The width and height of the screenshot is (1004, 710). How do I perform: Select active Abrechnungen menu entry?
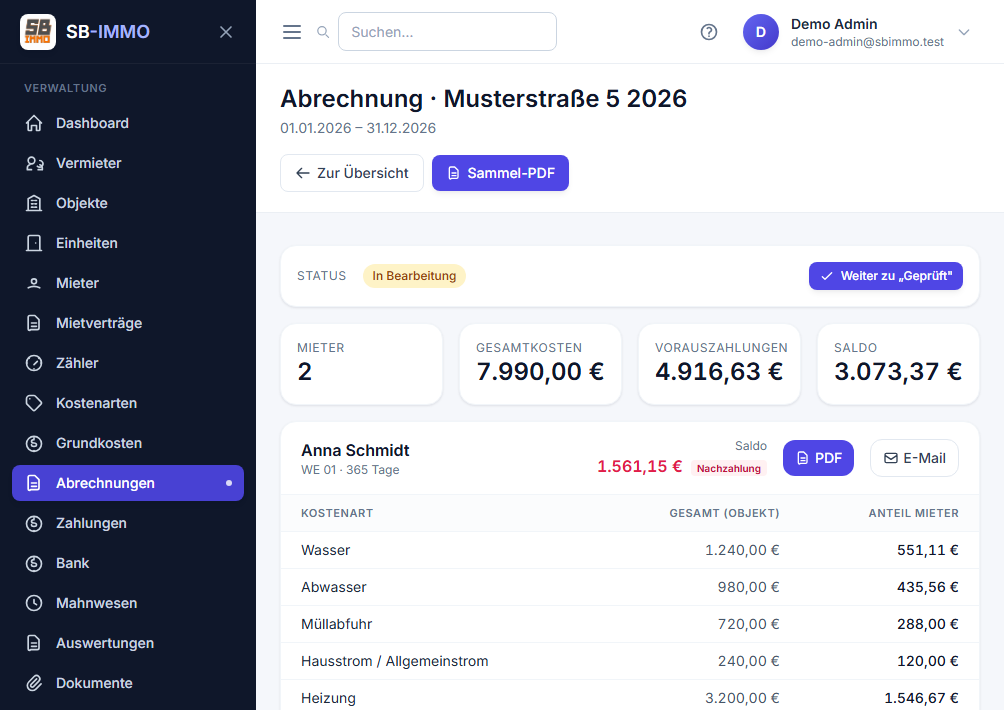(x=128, y=483)
